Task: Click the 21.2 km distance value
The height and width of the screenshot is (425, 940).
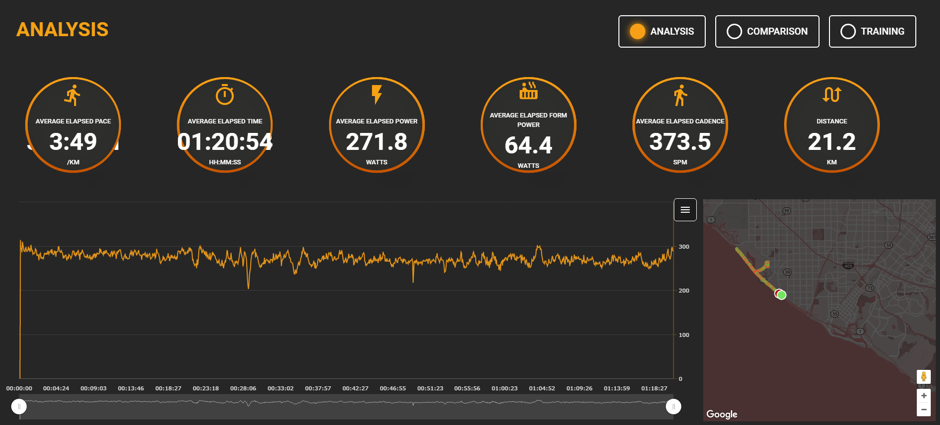Action: pos(831,142)
